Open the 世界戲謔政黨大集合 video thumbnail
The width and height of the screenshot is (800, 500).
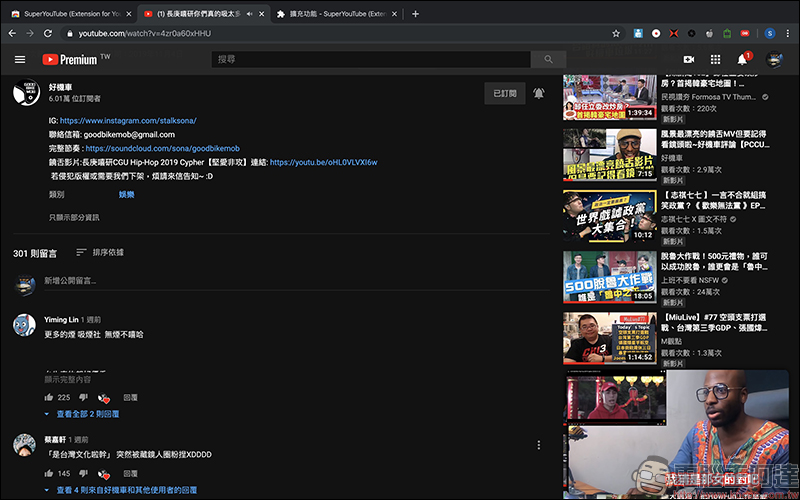coord(610,216)
